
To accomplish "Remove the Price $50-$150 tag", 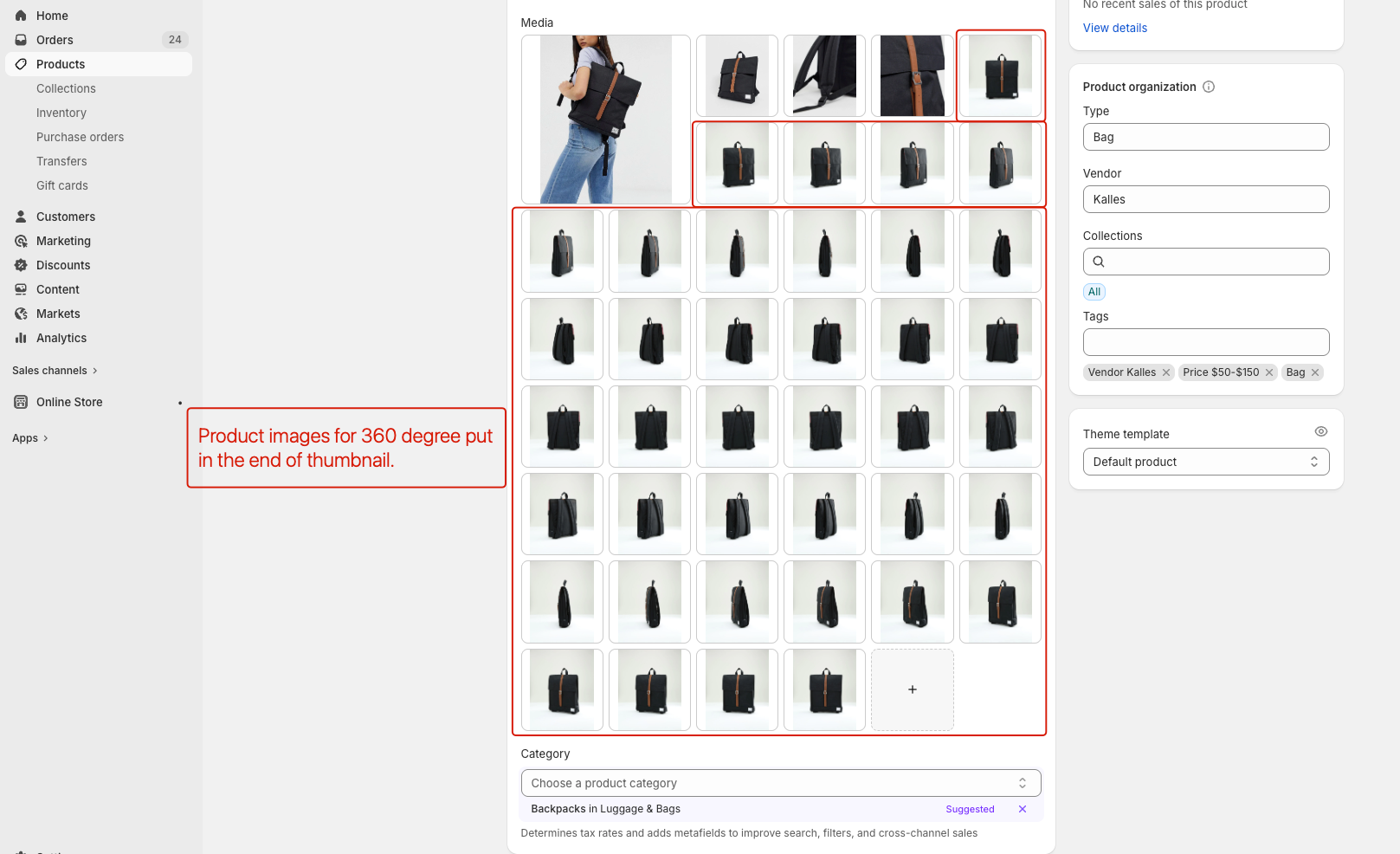I will pyautogui.click(x=1269, y=372).
